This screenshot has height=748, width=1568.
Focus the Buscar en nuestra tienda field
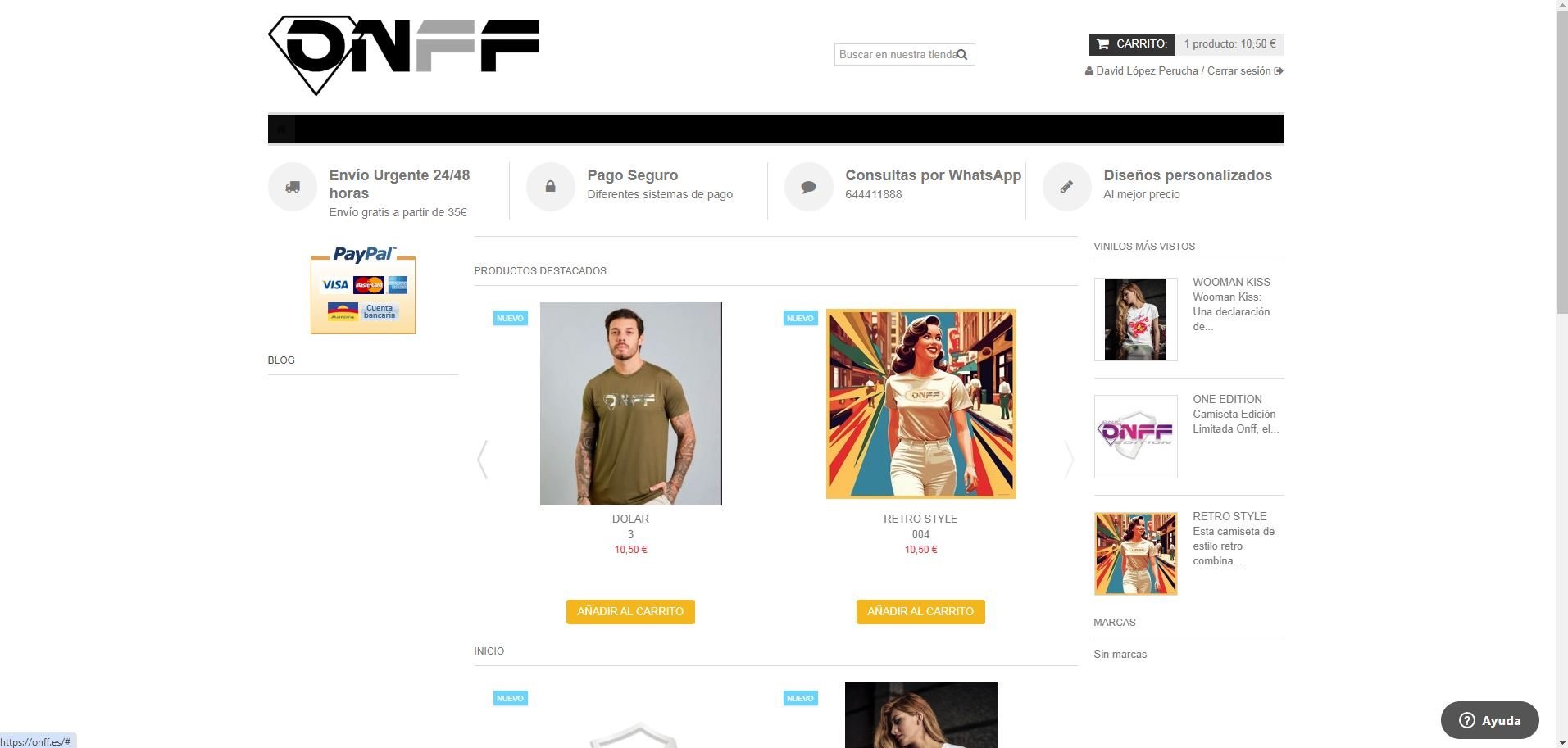(x=897, y=55)
